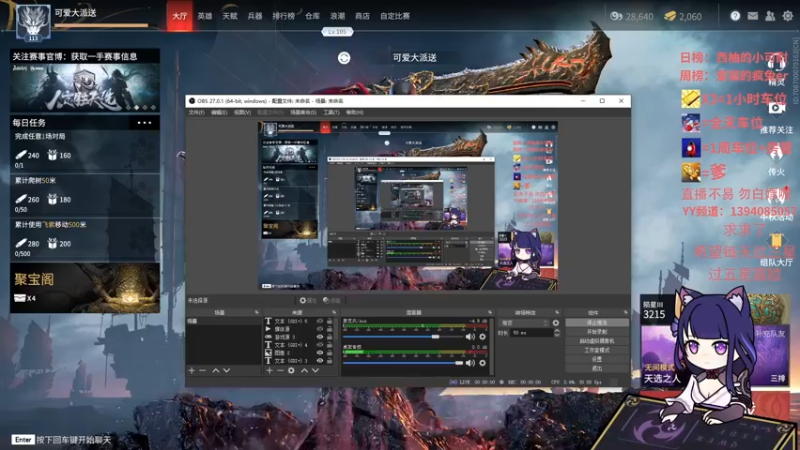Remove the selected scene with the minus icon
800x450 pixels.
click(x=203, y=370)
